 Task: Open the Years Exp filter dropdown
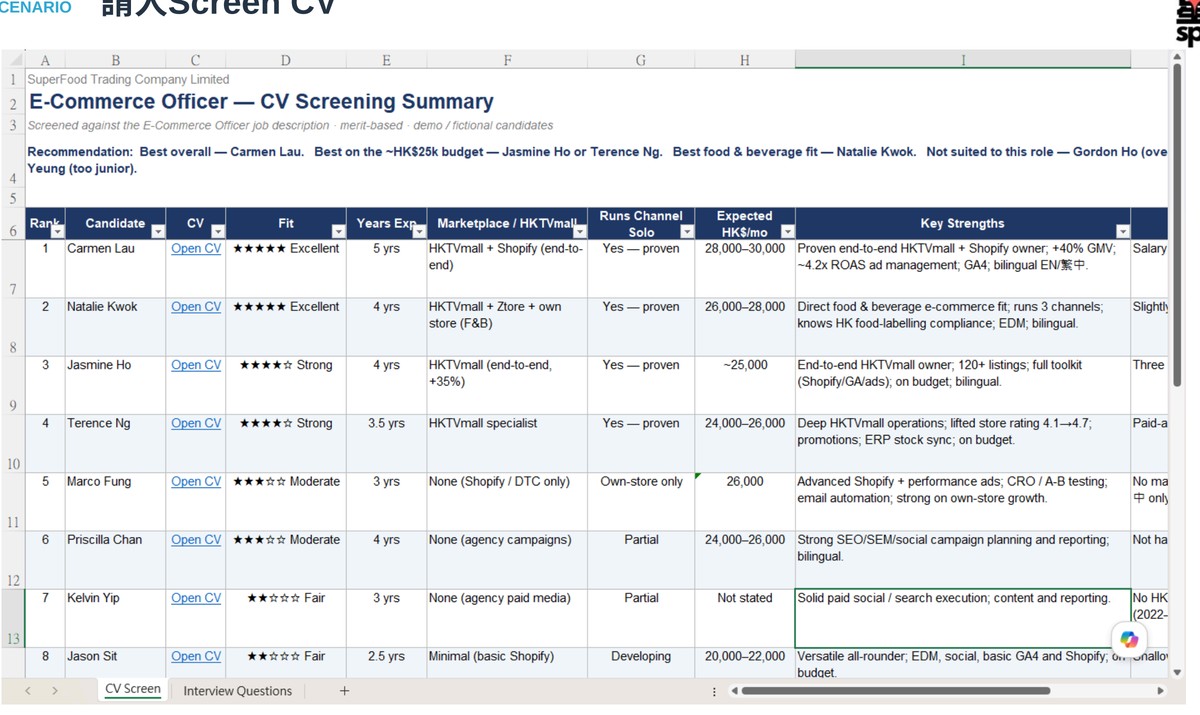(x=419, y=232)
